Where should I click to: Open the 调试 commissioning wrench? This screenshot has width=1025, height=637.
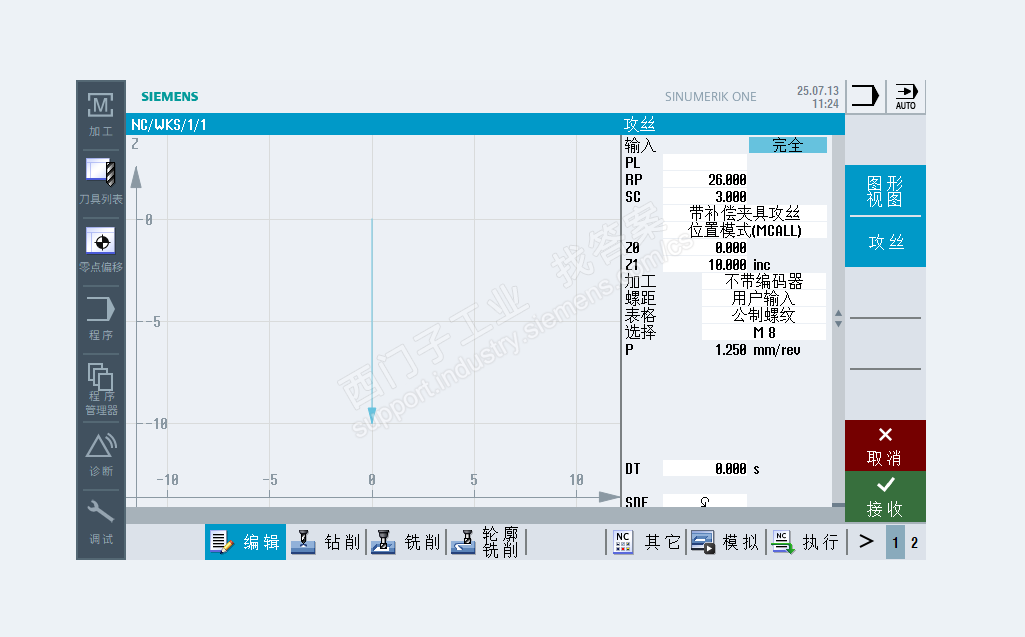pyautogui.click(x=101, y=523)
